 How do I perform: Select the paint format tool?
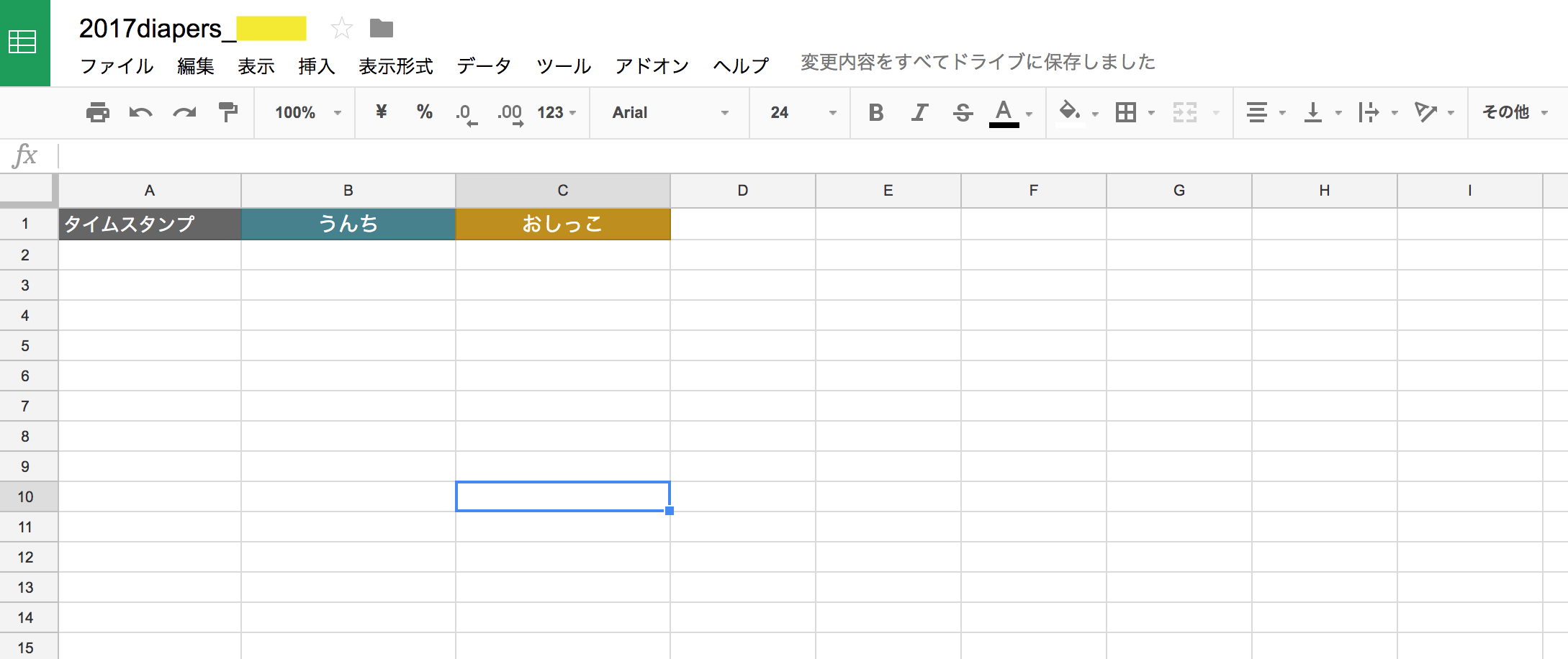tap(227, 112)
